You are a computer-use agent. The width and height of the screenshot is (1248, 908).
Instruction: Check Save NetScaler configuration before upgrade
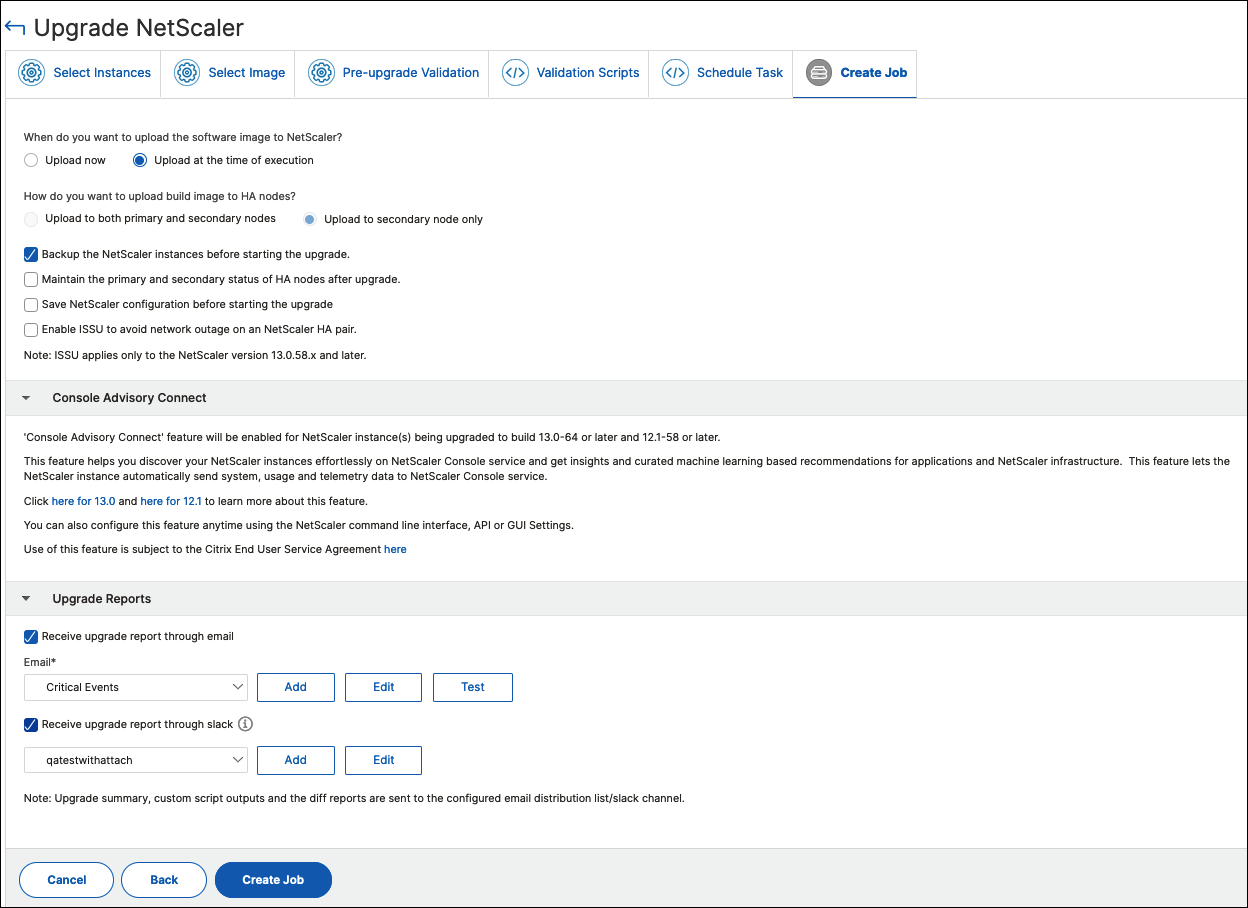click(x=31, y=304)
